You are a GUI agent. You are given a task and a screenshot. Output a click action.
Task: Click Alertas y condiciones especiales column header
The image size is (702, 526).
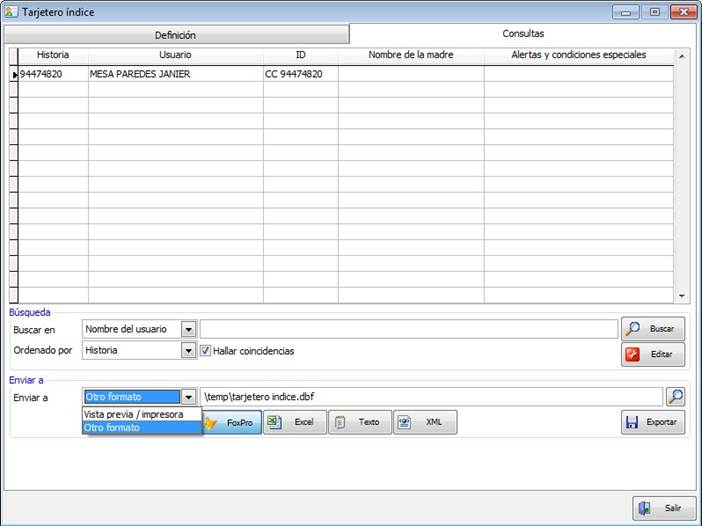coord(578,55)
